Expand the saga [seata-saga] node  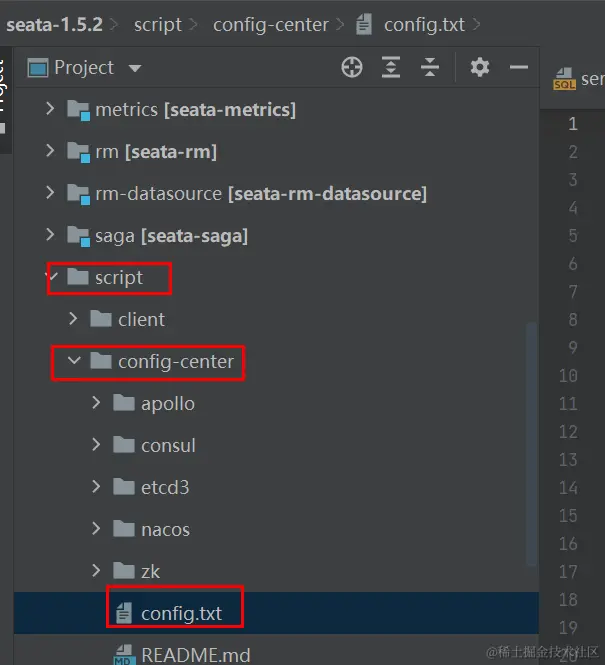coord(50,235)
